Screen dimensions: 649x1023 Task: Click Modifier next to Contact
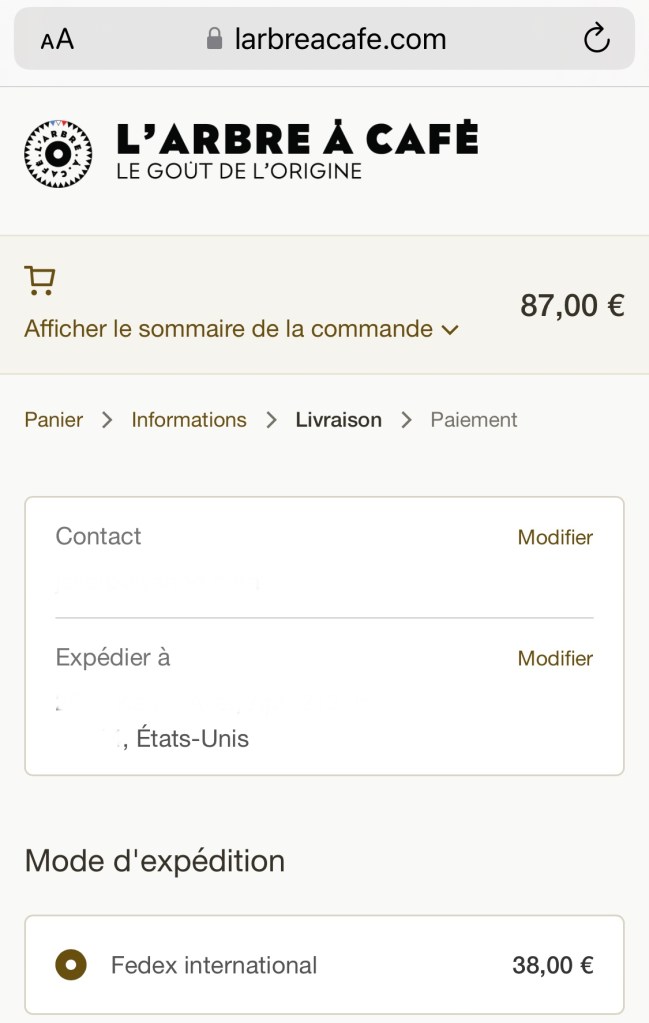coord(555,537)
